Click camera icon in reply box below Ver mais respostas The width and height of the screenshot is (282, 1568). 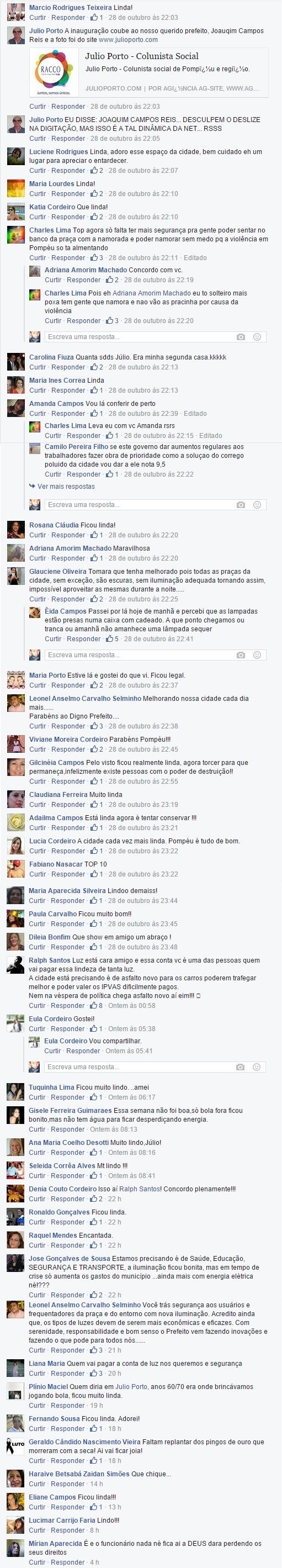(241, 505)
